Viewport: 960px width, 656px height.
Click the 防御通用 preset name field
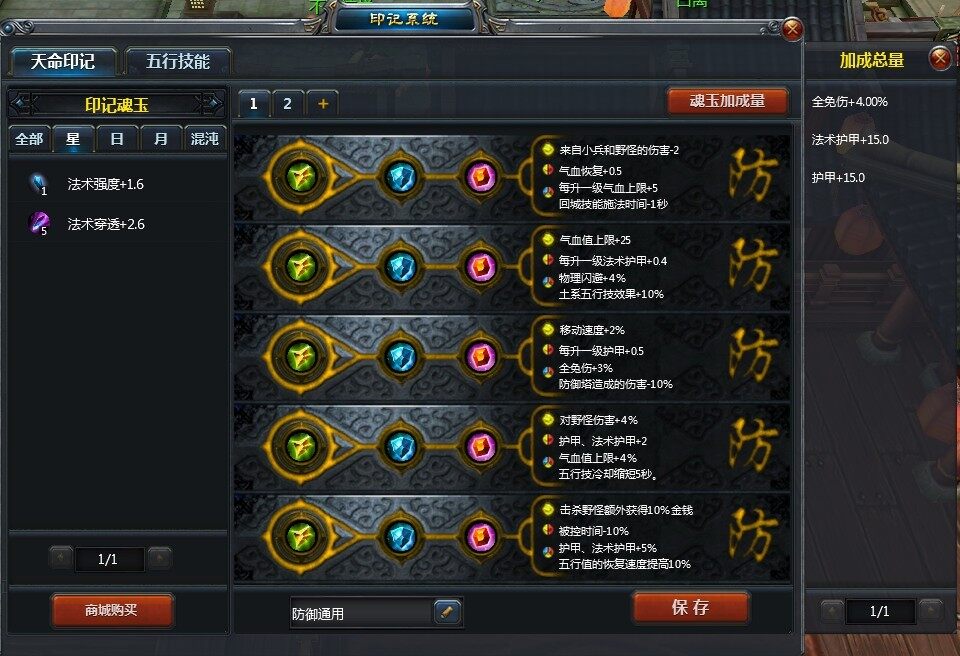click(362, 613)
